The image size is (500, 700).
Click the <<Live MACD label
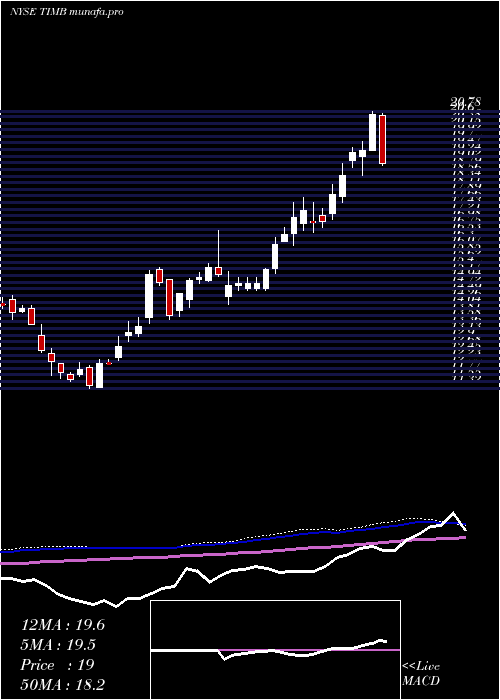point(421,673)
